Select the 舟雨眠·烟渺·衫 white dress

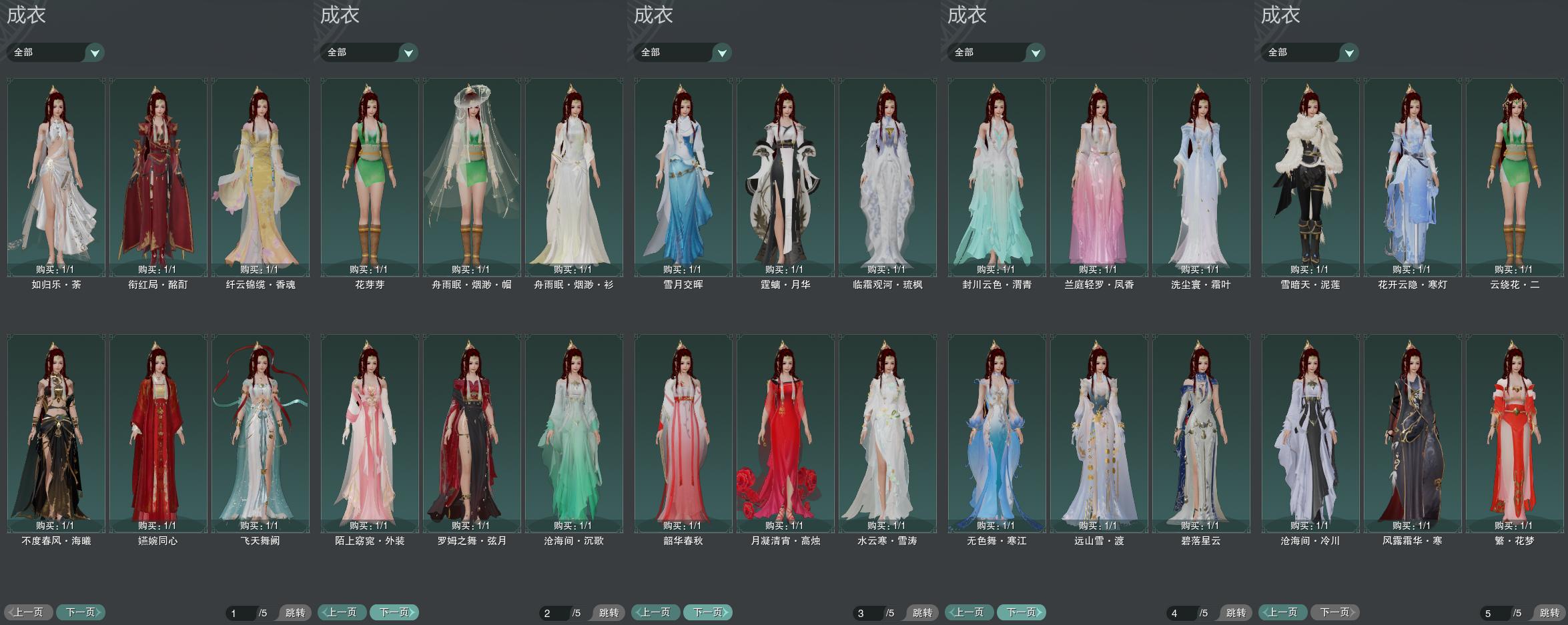(574, 177)
